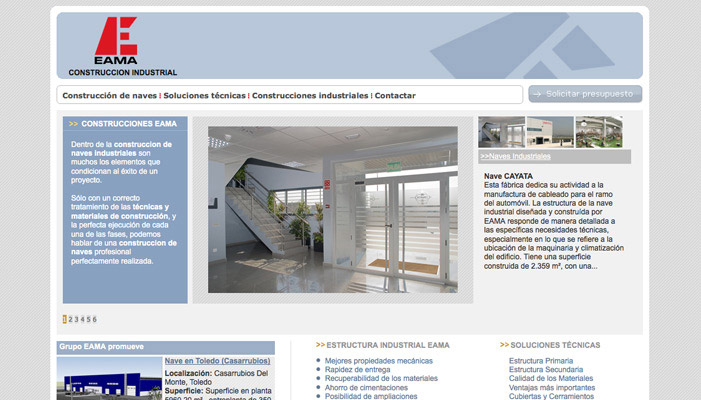Go to slideshow page 1

(x=64, y=319)
